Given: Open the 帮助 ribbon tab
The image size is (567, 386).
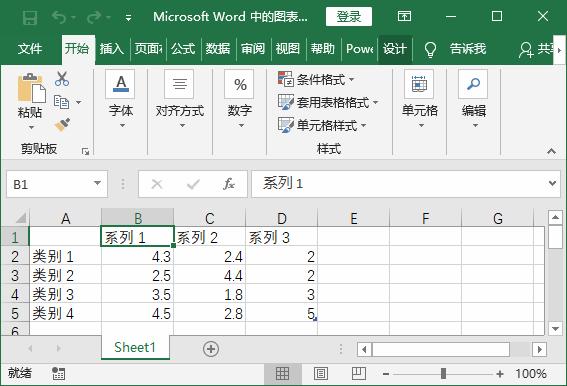Looking at the screenshot, I should click(323, 48).
